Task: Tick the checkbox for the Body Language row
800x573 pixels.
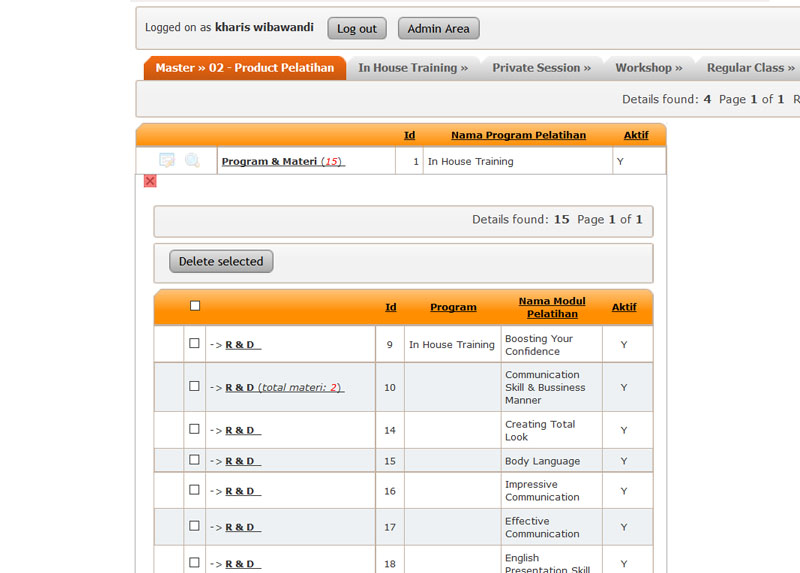Action: (x=195, y=460)
